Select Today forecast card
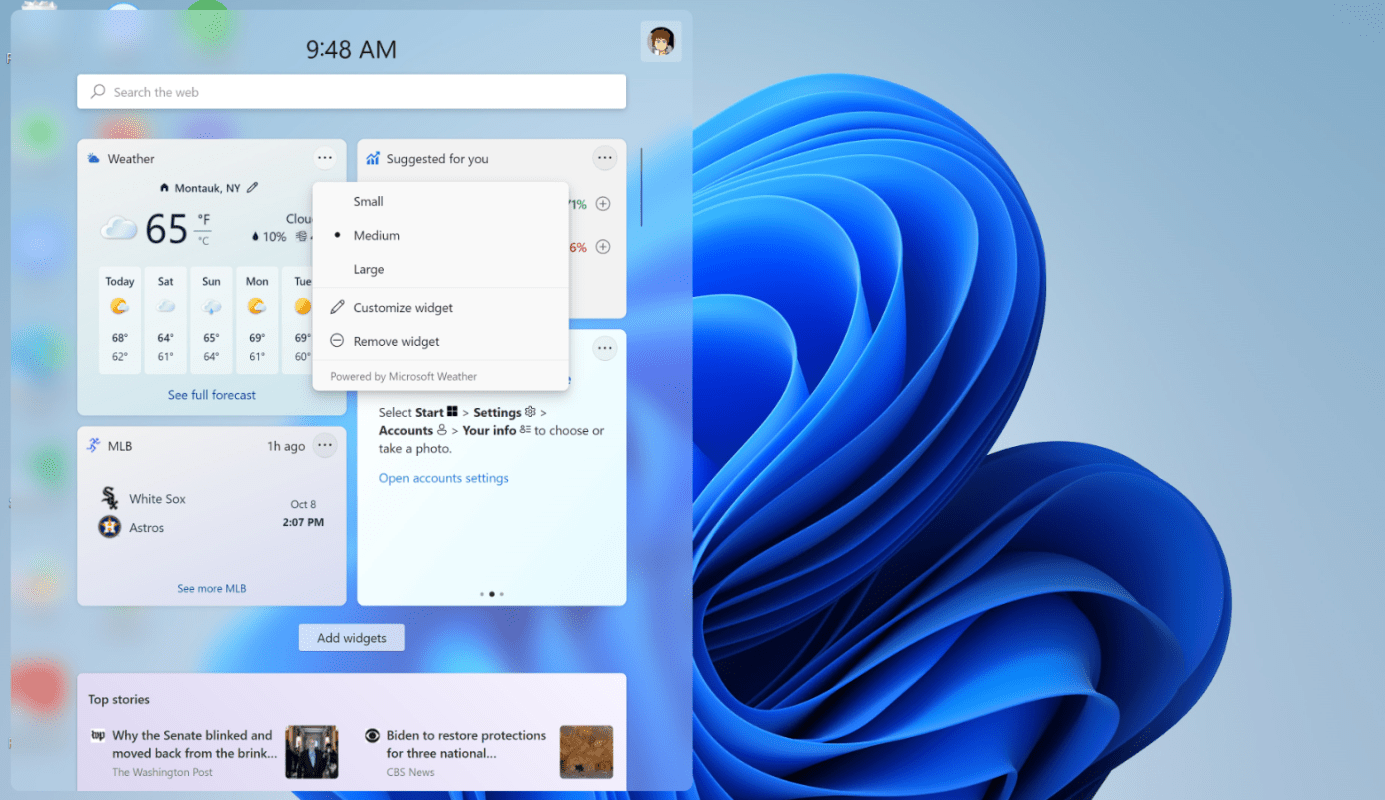Viewport: 1385px width, 800px height. pyautogui.click(x=120, y=320)
